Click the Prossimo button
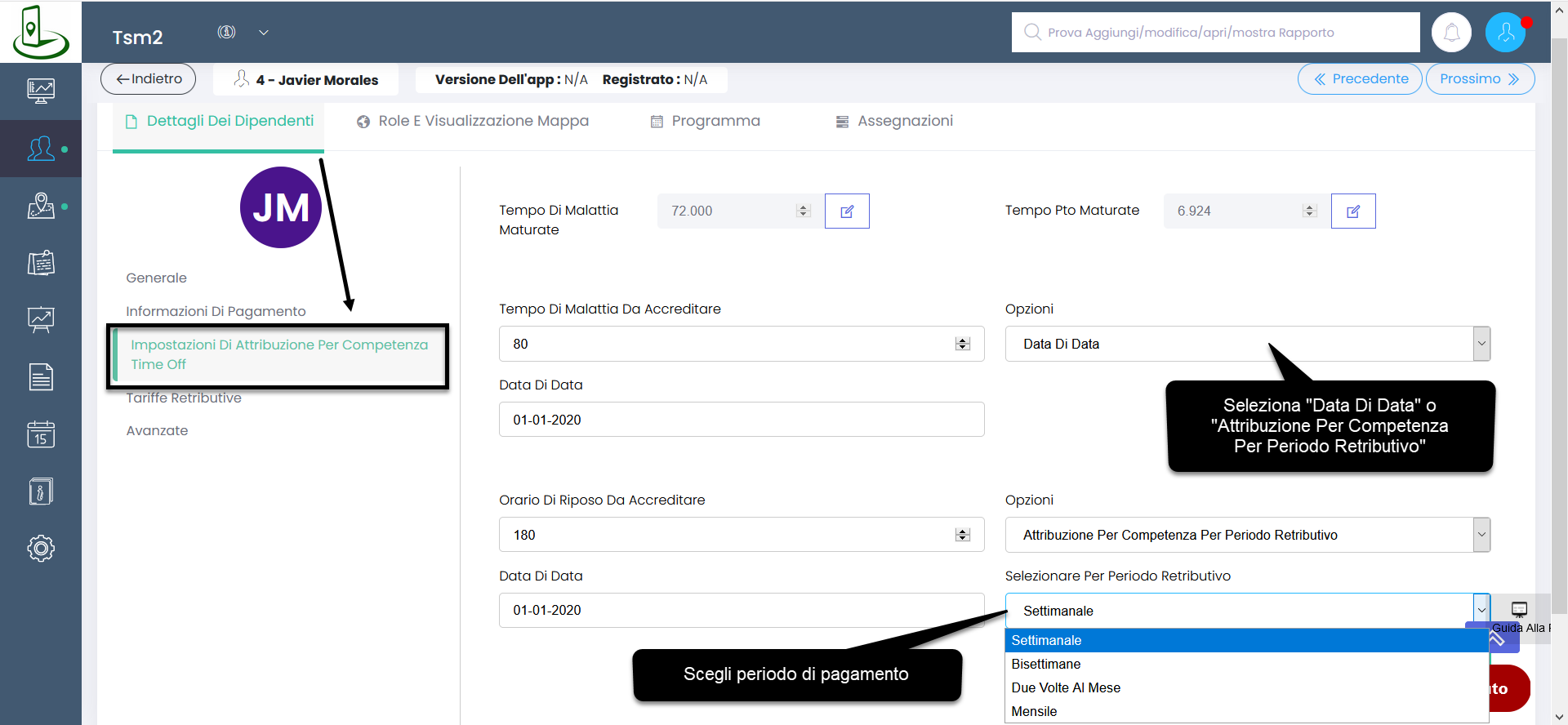Viewport: 1568px width, 725px height. pyautogui.click(x=1479, y=79)
